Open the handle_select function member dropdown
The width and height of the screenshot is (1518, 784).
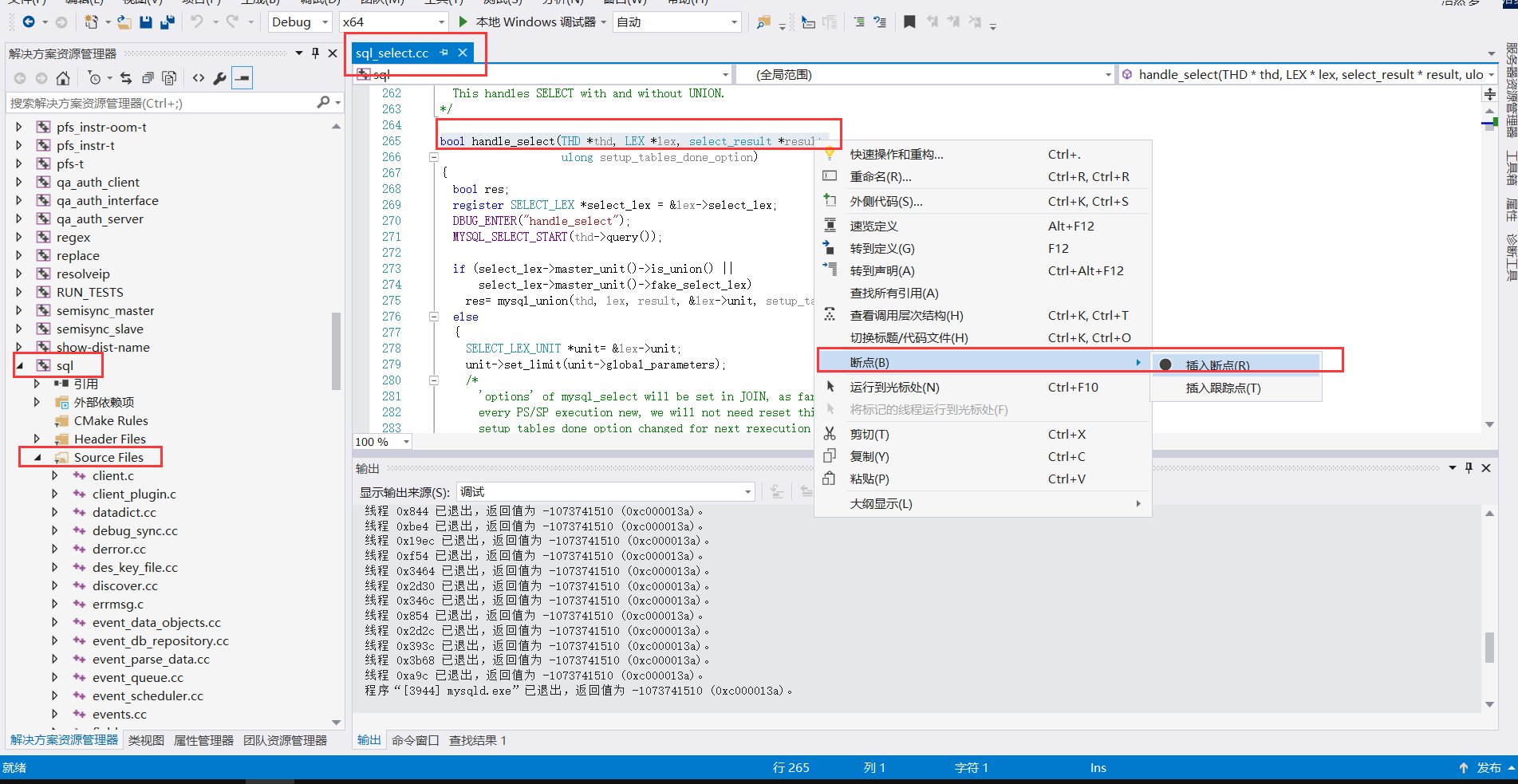[x=1308, y=75]
